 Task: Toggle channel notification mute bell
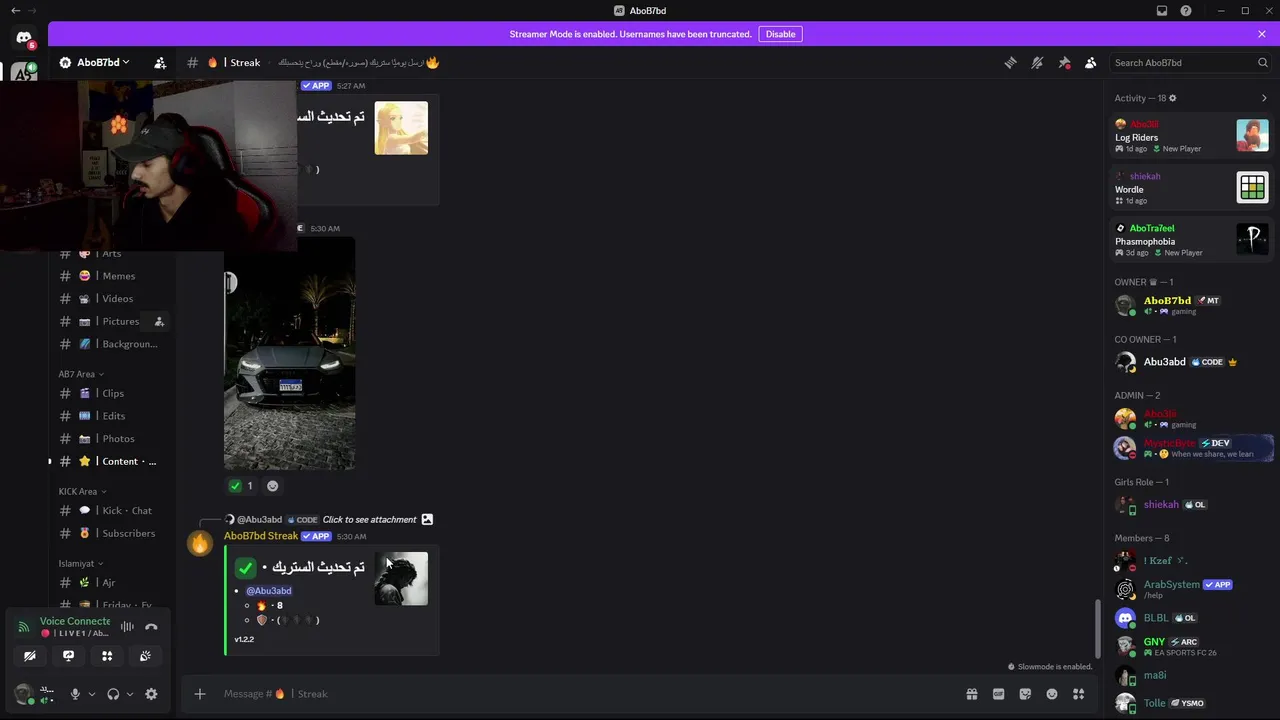[x=1037, y=62]
